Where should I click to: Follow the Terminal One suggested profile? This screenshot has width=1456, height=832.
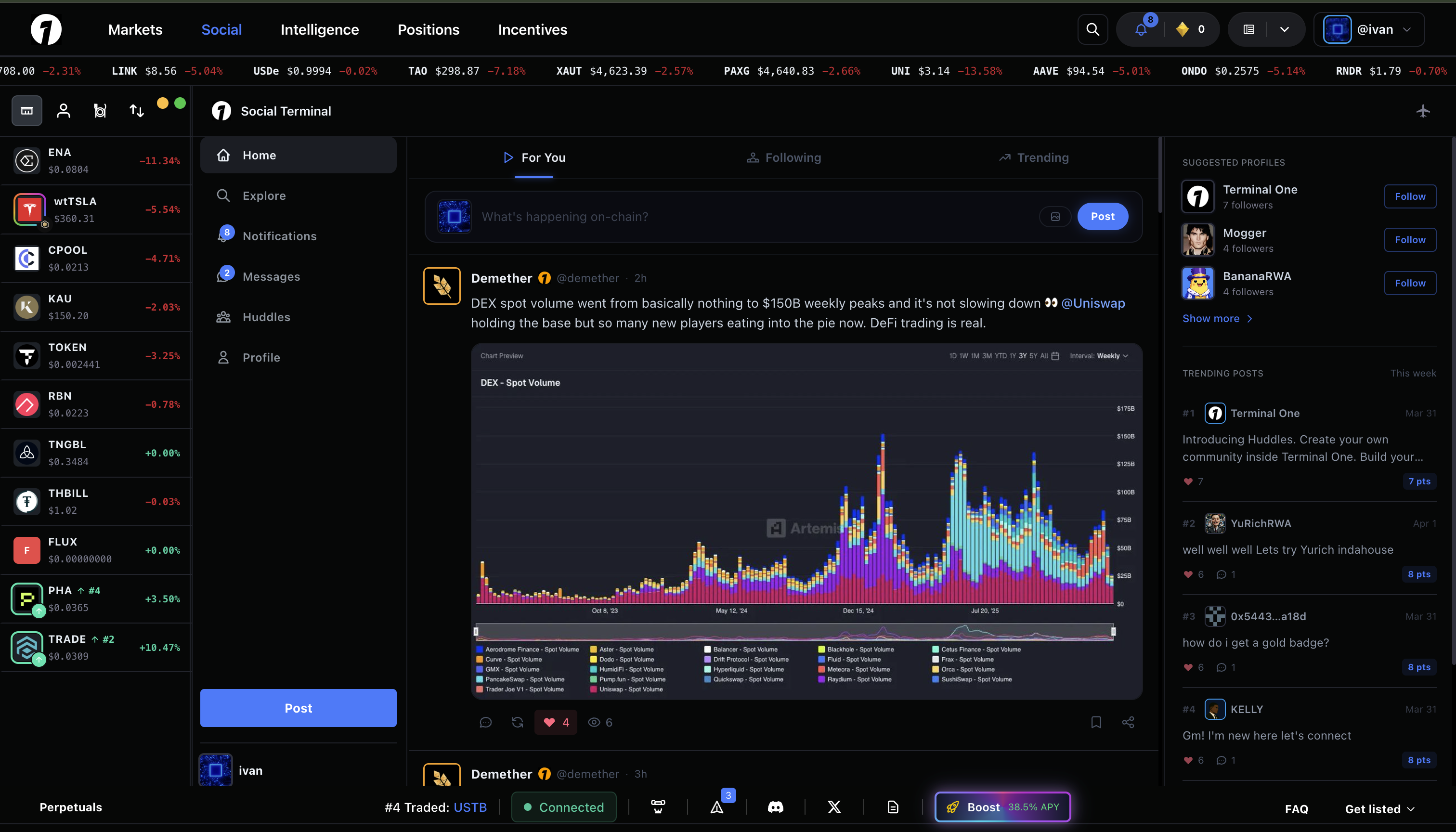[1410, 196]
